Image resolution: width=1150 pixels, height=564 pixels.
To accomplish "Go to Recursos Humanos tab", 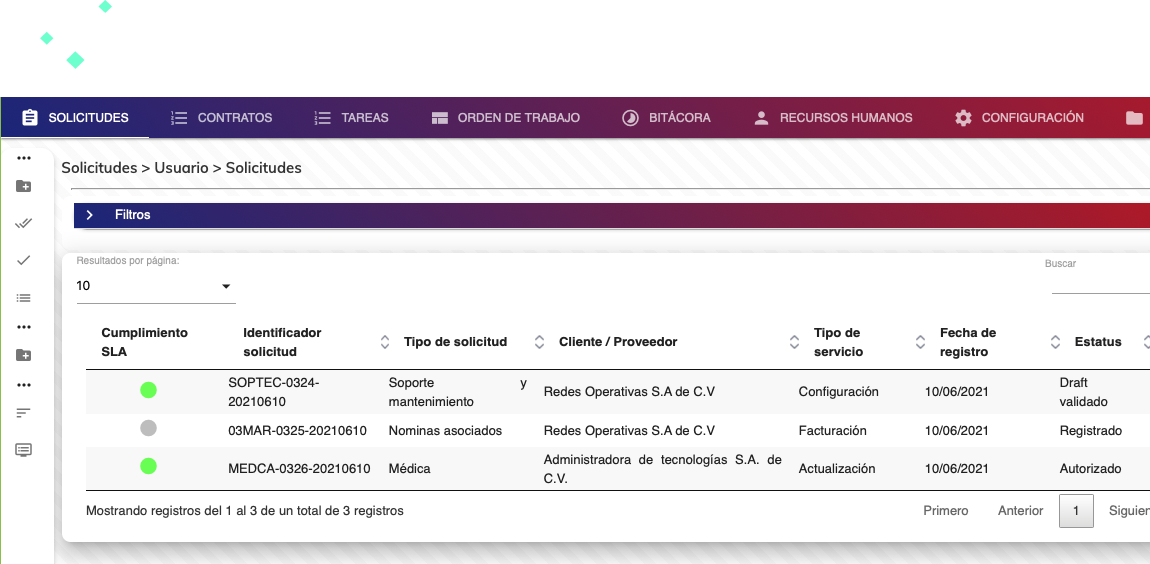I will point(833,118).
